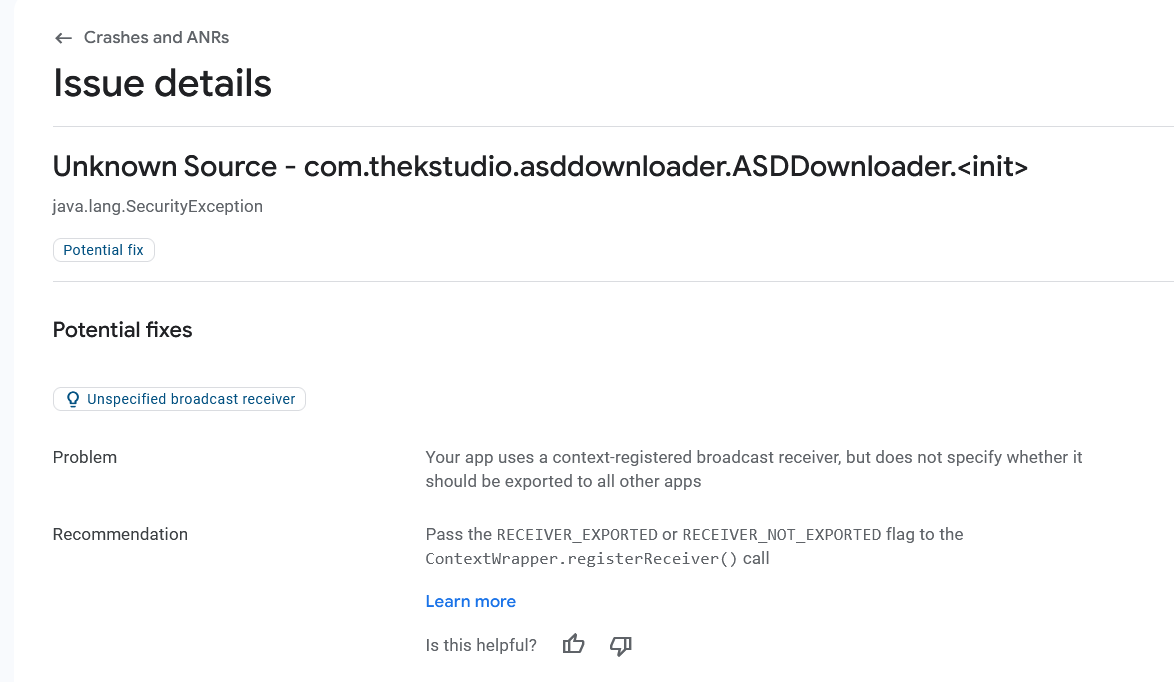Image resolution: width=1174 pixels, height=682 pixels.
Task: Click the Potential fixes section heading
Action: [122, 330]
